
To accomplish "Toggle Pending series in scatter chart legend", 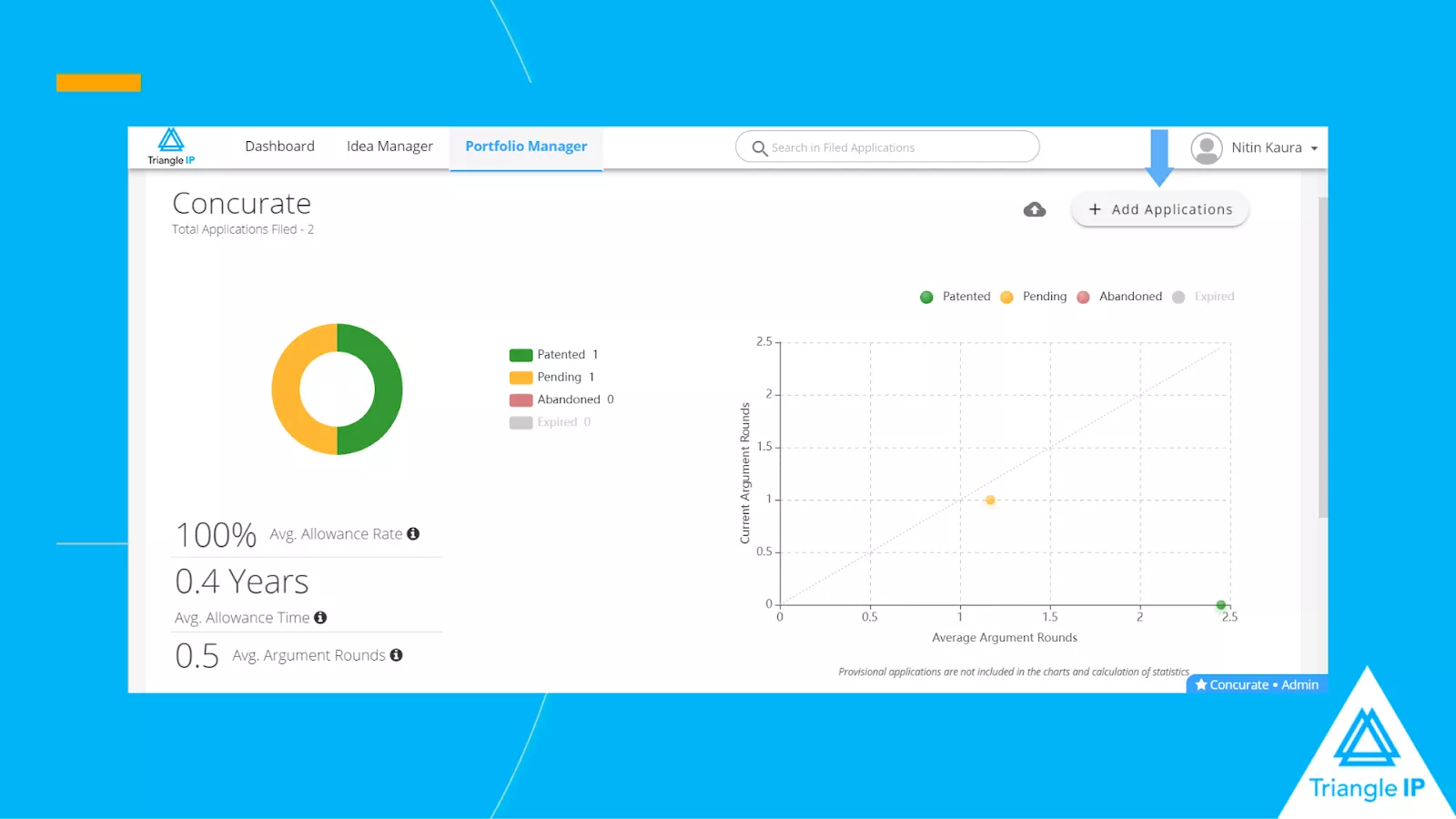I will (x=1033, y=297).
